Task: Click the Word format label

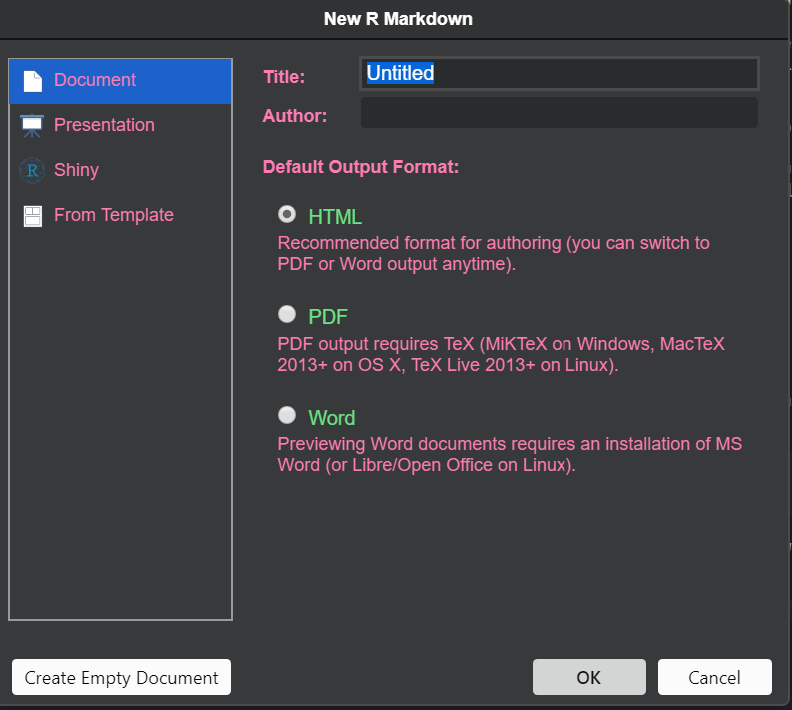Action: (332, 418)
